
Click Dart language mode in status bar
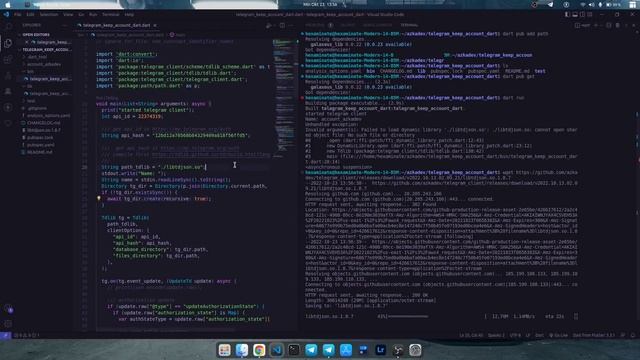pos(539,336)
